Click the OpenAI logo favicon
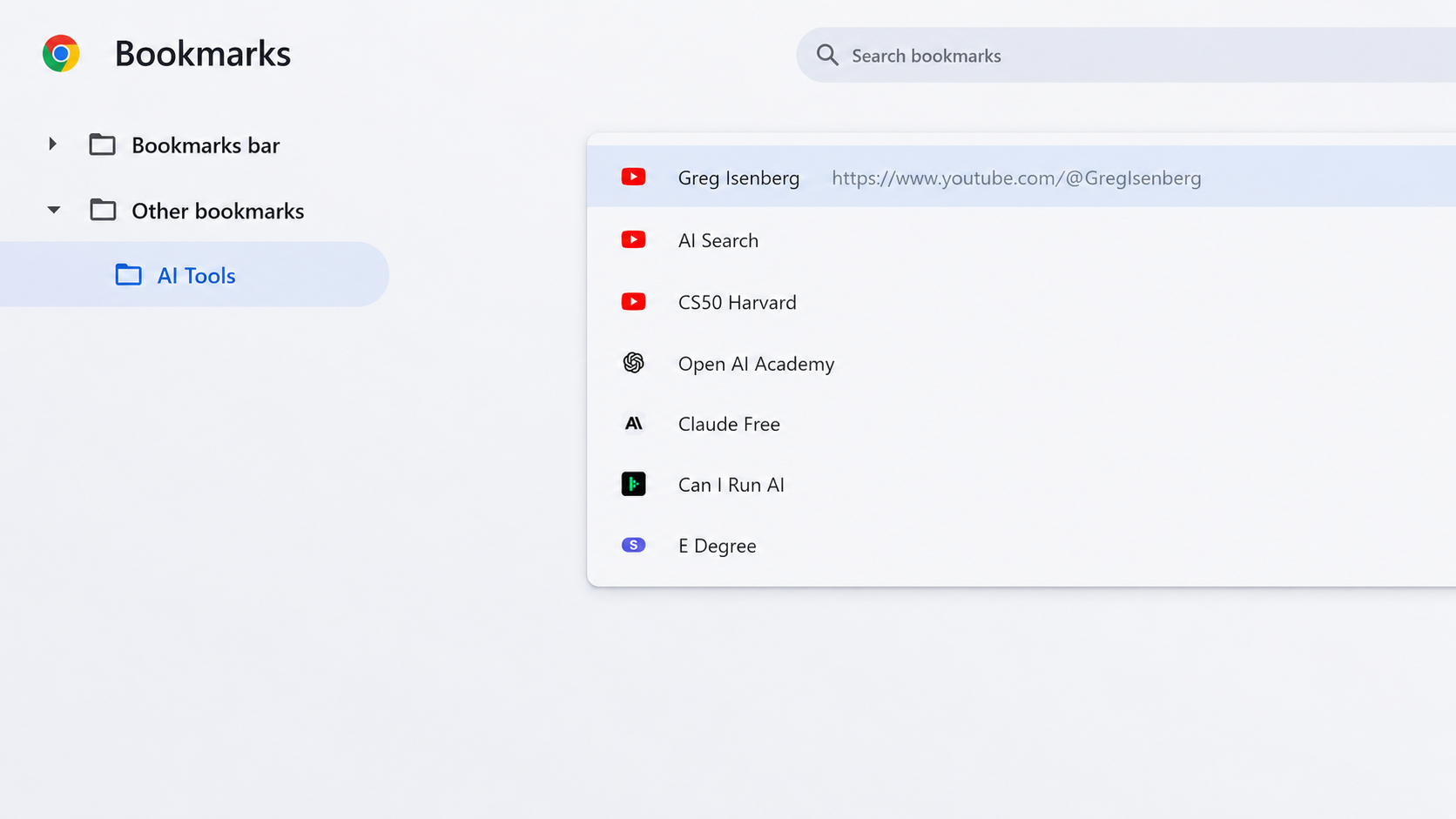 coord(633,363)
